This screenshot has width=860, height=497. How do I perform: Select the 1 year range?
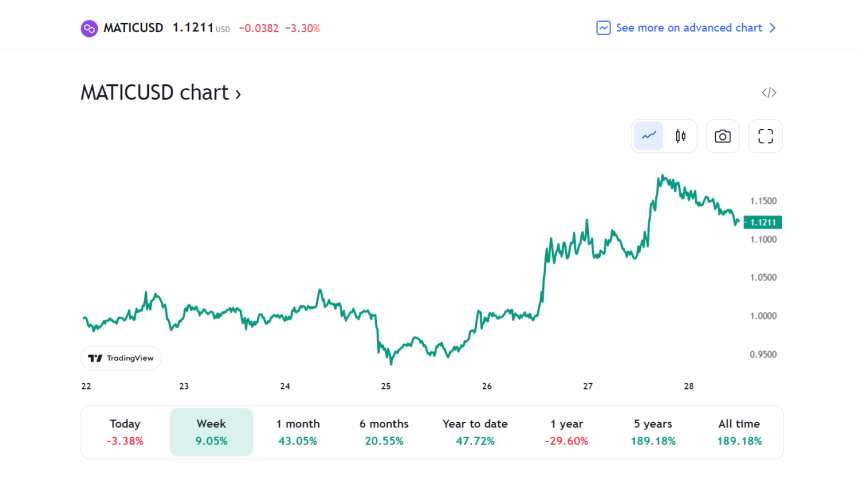coord(567,432)
